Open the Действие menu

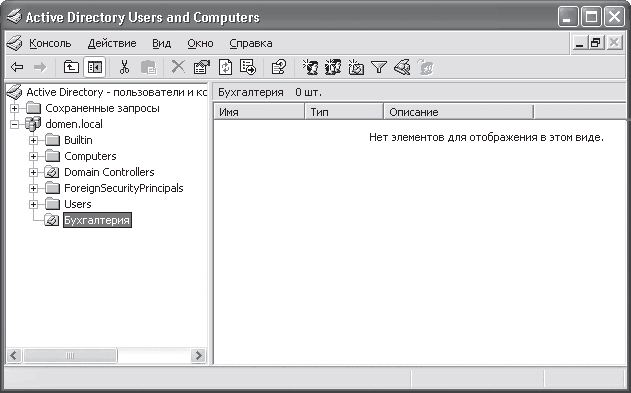(x=112, y=43)
